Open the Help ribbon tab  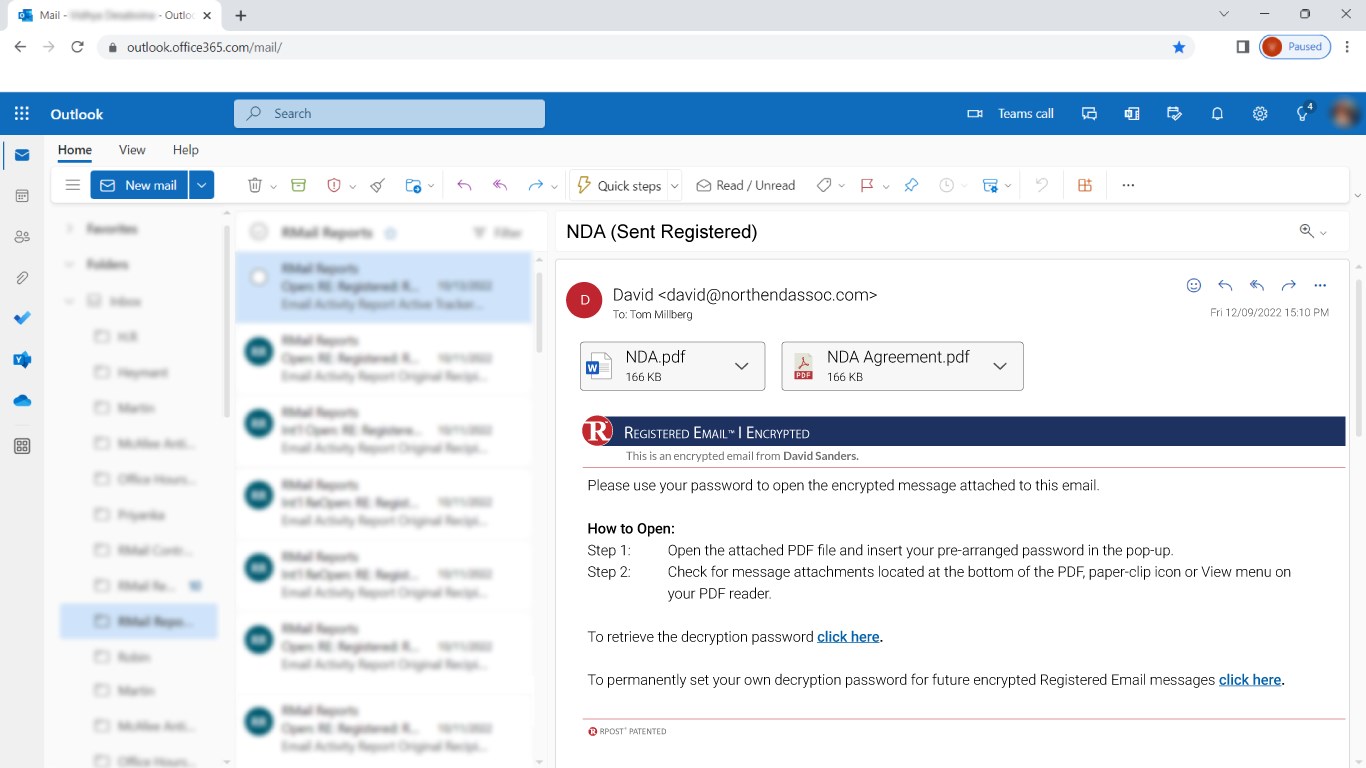(186, 150)
